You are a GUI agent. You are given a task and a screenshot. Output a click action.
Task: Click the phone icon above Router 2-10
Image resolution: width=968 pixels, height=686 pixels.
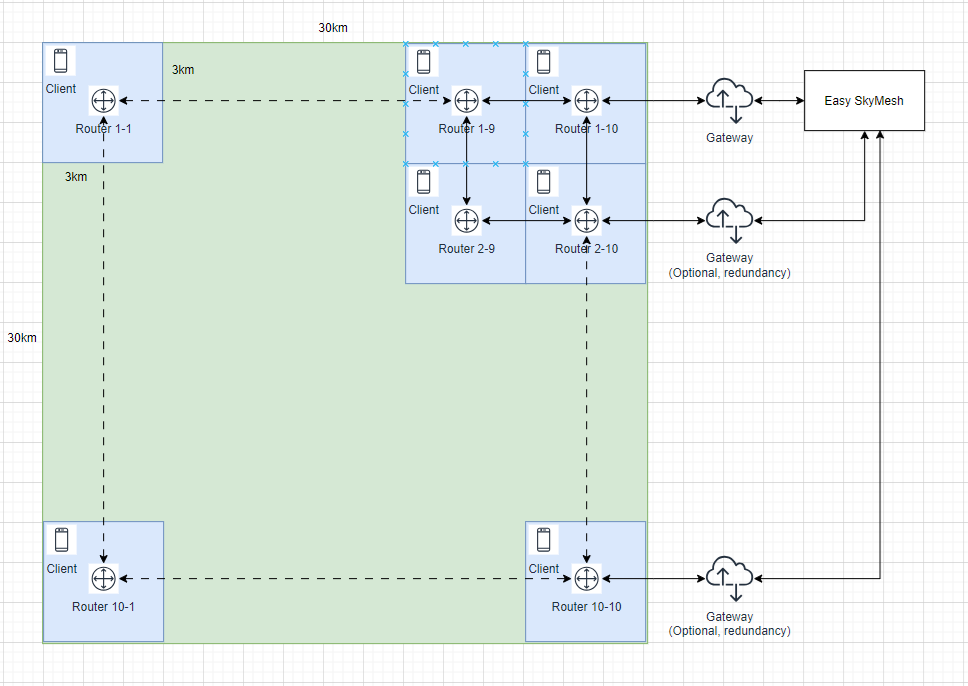point(543,182)
